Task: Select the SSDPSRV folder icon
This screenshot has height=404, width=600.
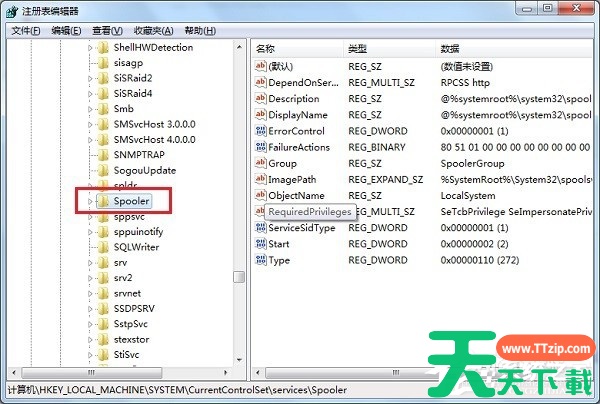Action: click(x=103, y=308)
